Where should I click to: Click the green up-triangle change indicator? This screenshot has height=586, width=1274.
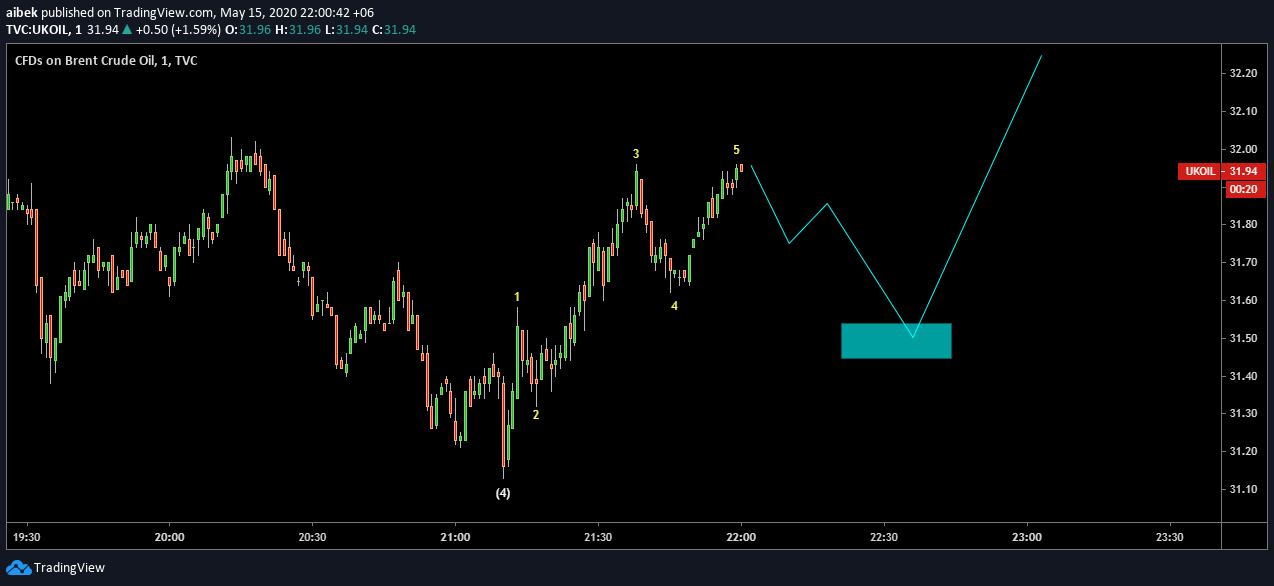pos(127,29)
